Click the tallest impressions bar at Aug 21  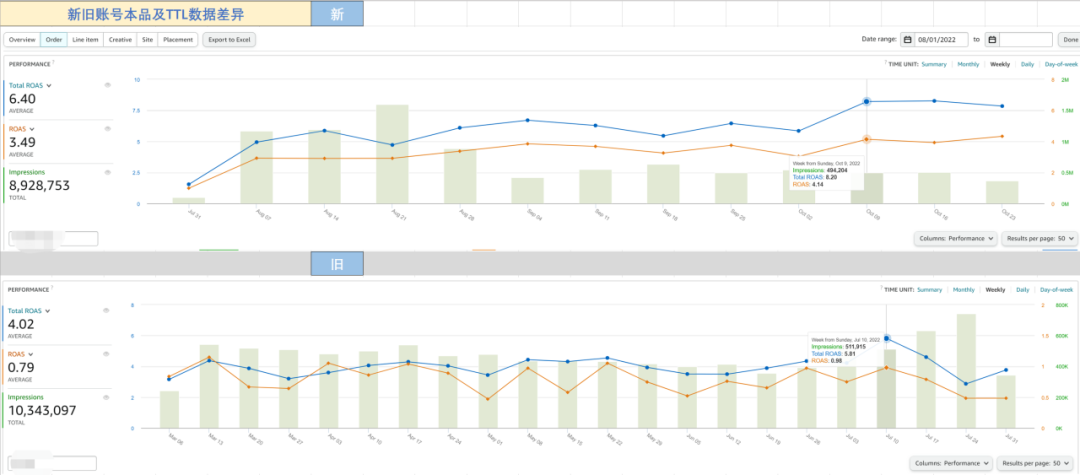click(392, 154)
